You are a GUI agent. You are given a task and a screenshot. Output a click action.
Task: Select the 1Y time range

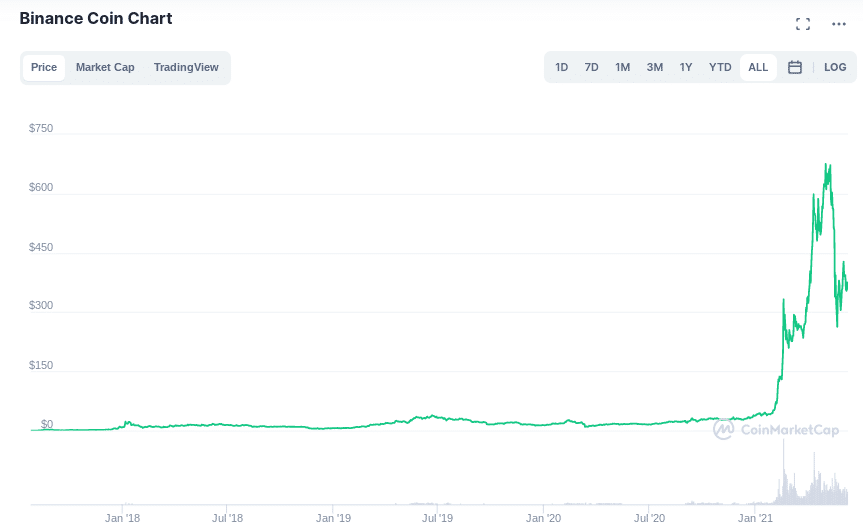[x=686, y=67]
